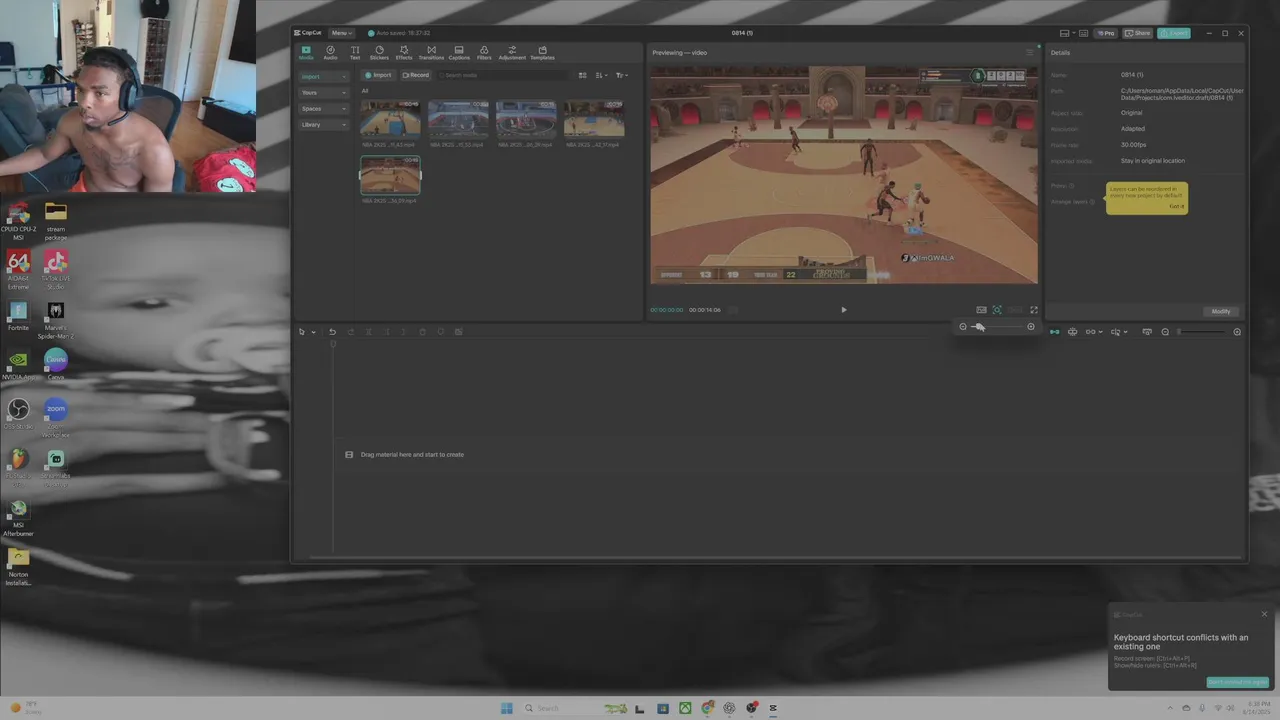
Task: Click the Proxy info icon
Action: pos(1072,186)
